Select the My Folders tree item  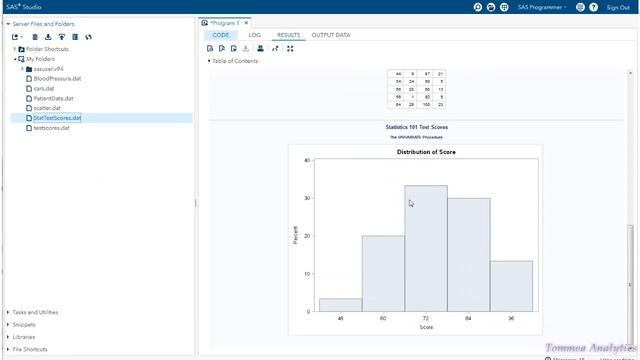click(40, 59)
